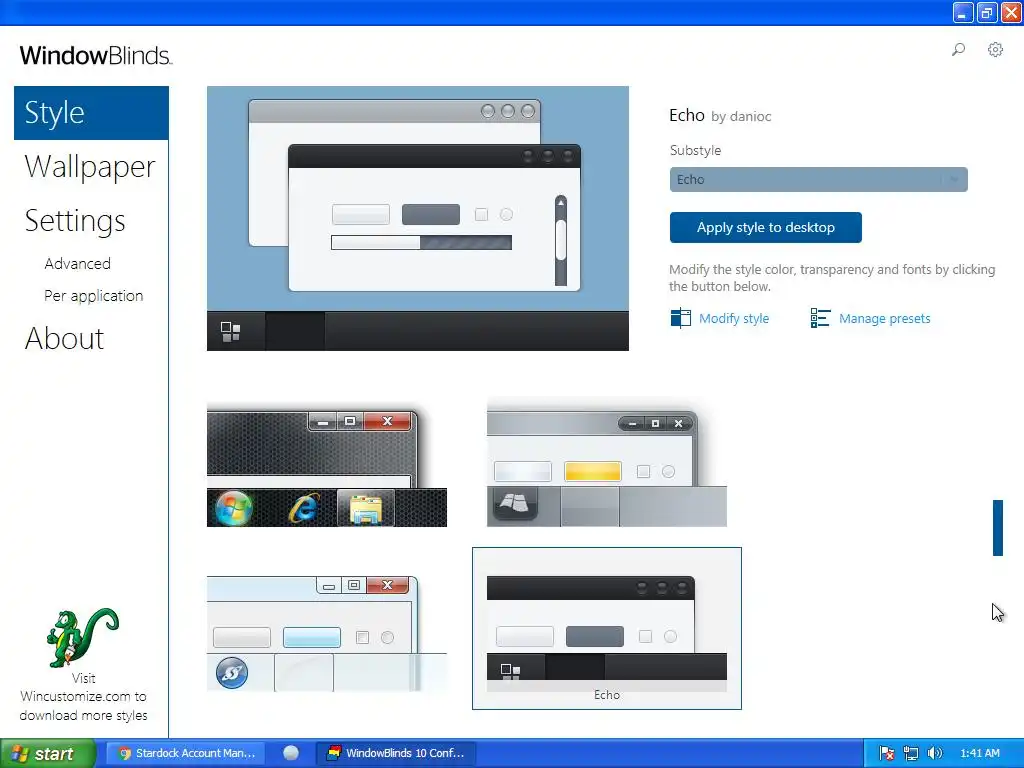
Task: Open the Settings section
Action: click(x=75, y=221)
